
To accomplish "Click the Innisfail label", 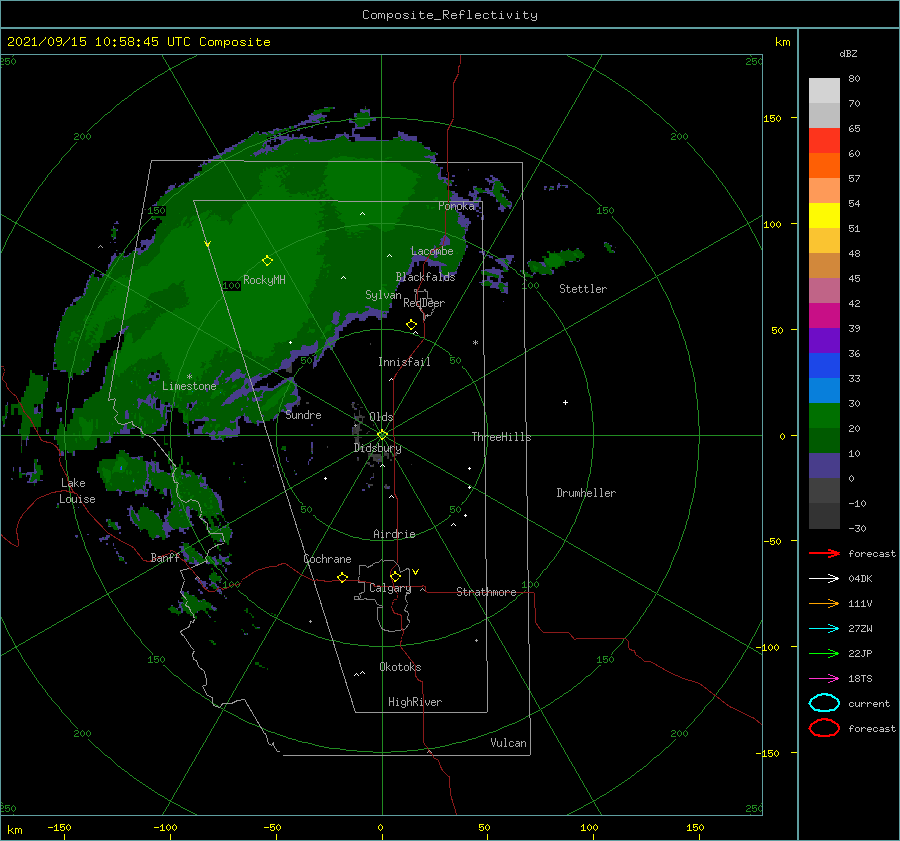I will tap(404, 362).
